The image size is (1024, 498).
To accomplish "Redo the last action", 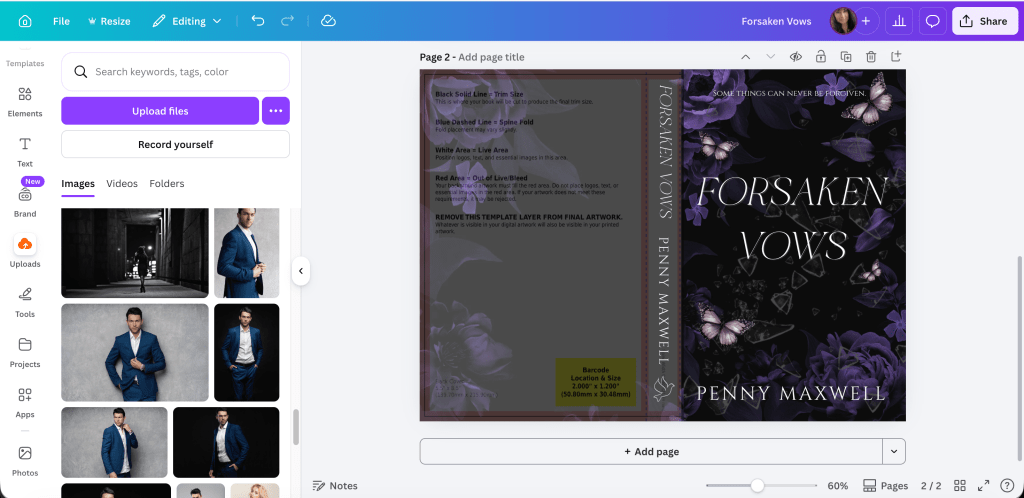I will pyautogui.click(x=287, y=21).
